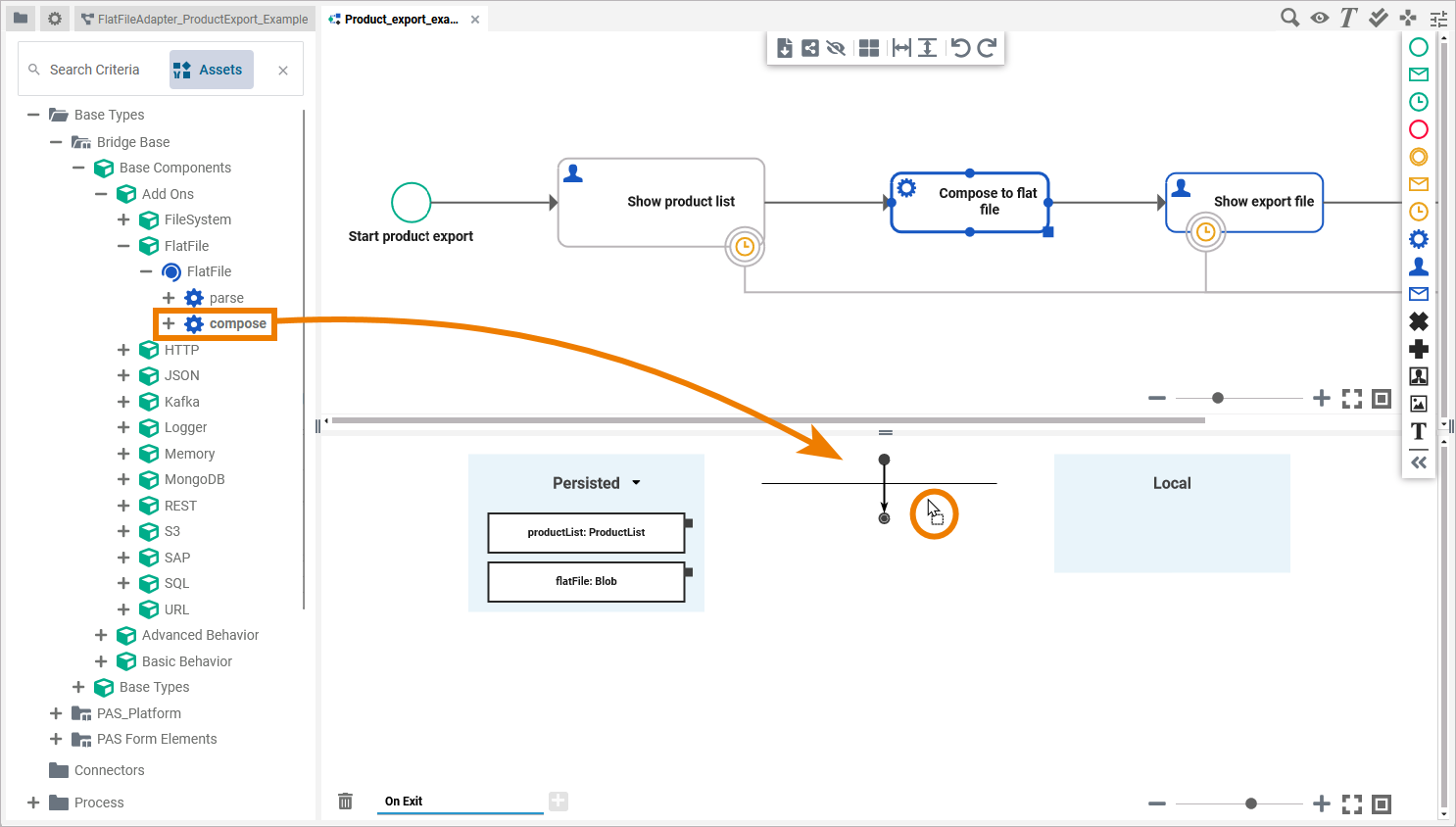Select the Compose to flat file task
The image size is (1456, 827).
tap(970, 203)
